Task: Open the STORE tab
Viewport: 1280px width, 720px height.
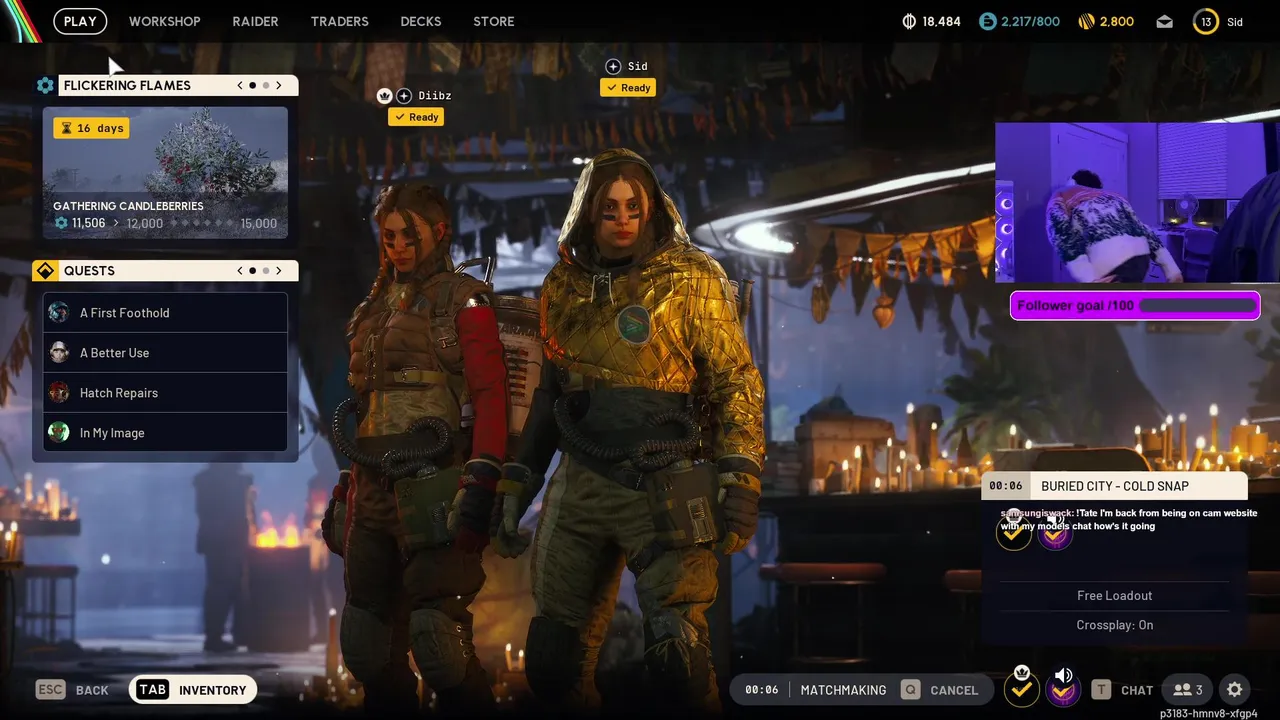Action: [x=494, y=21]
